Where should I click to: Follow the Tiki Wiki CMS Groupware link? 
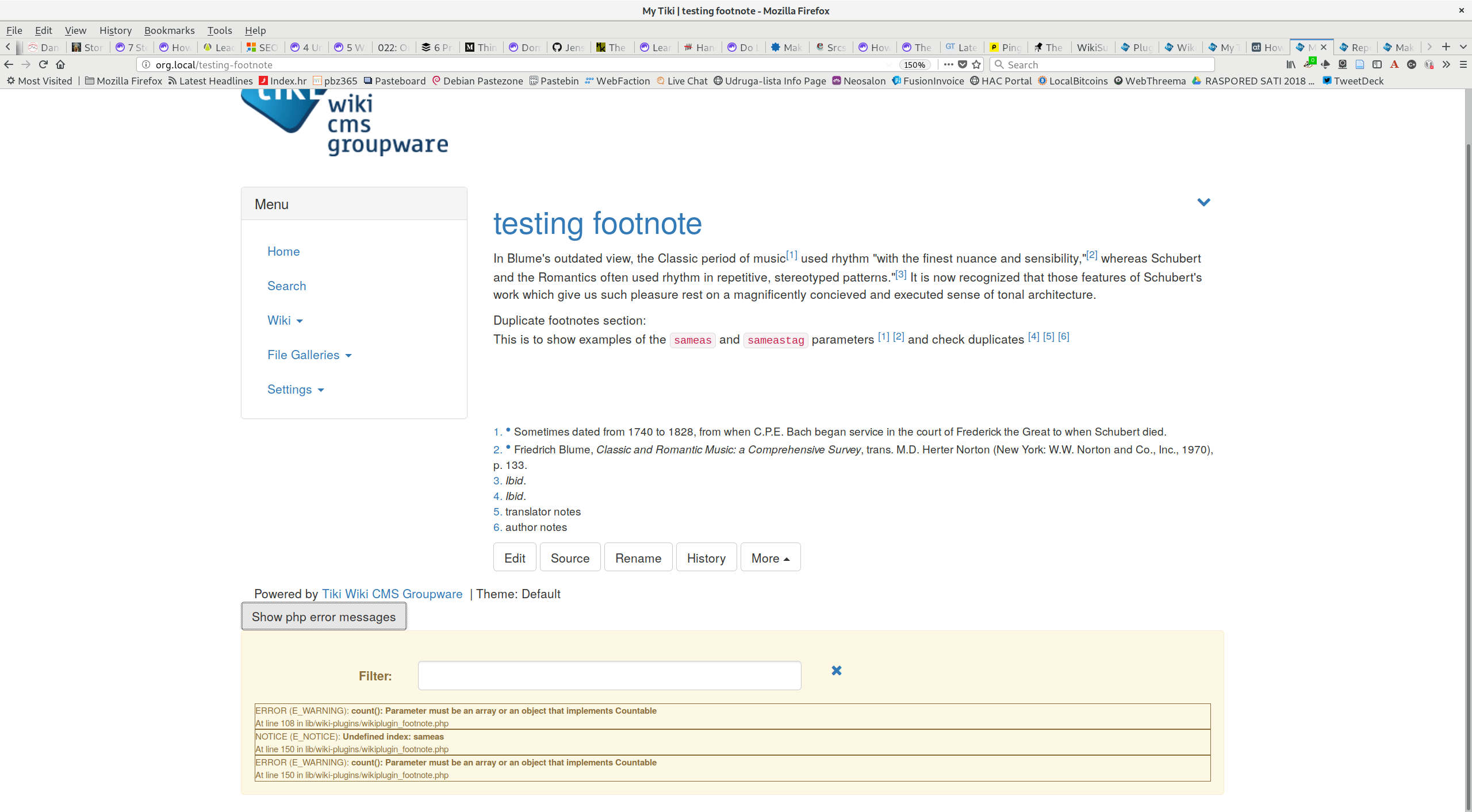coord(392,594)
